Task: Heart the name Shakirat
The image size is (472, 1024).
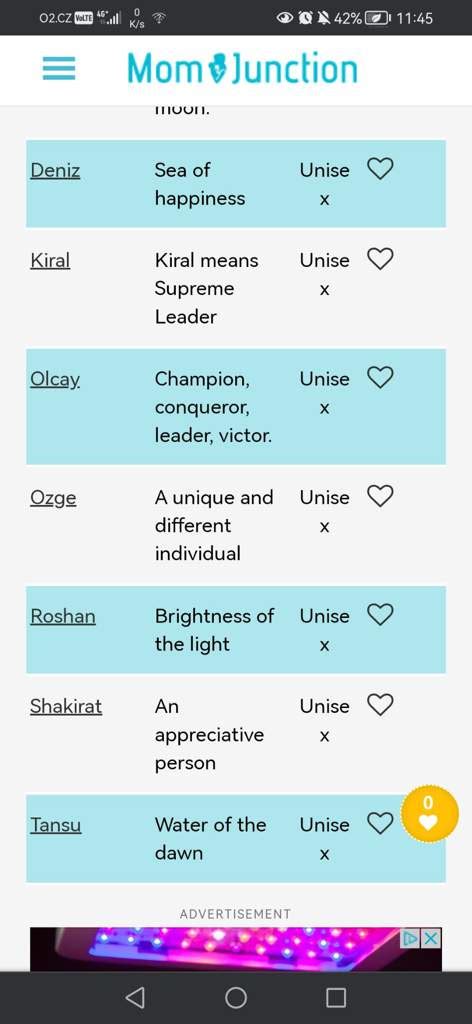Action: point(380,705)
